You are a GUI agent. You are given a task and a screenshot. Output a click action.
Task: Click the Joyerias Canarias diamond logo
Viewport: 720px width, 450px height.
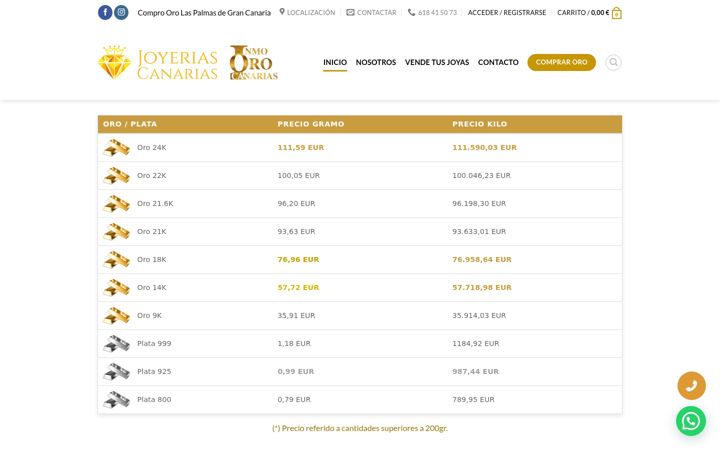158,62
